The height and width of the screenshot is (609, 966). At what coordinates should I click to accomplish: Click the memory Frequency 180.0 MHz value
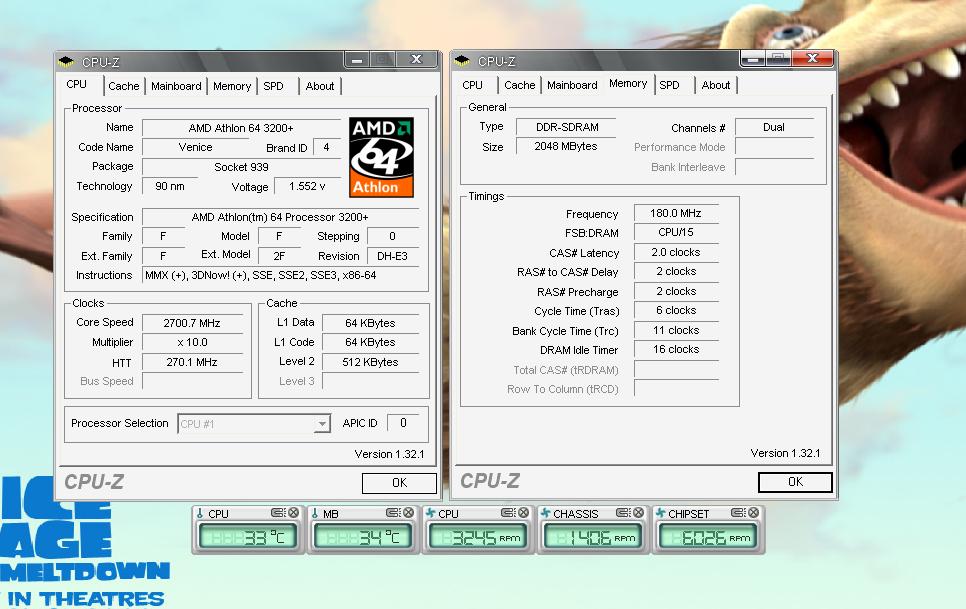(676, 213)
